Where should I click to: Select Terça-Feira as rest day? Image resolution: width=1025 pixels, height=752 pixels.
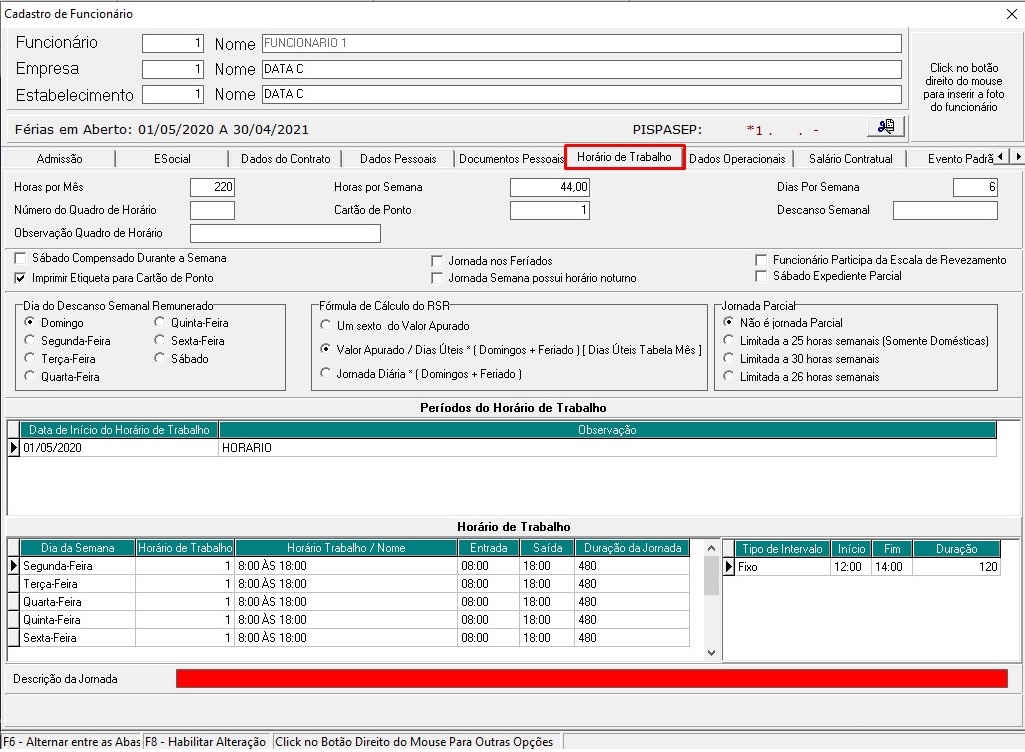click(x=29, y=358)
